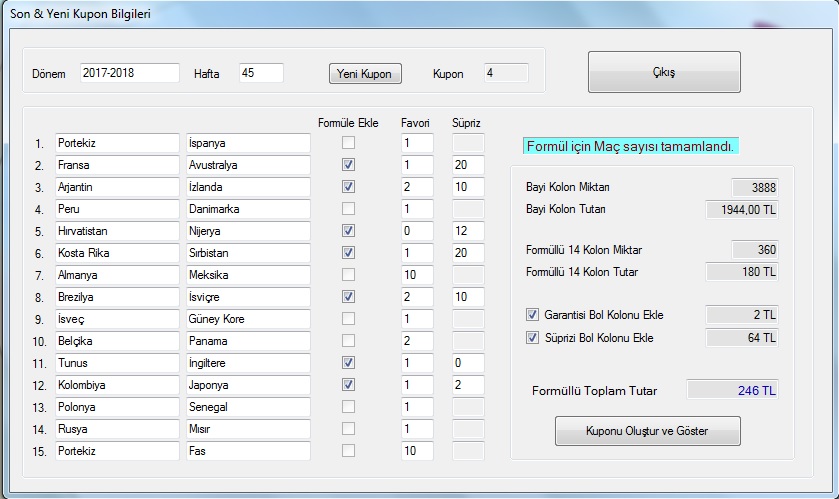Click the İngiltere team field
Image resolution: width=839 pixels, height=499 pixels.
(248, 363)
